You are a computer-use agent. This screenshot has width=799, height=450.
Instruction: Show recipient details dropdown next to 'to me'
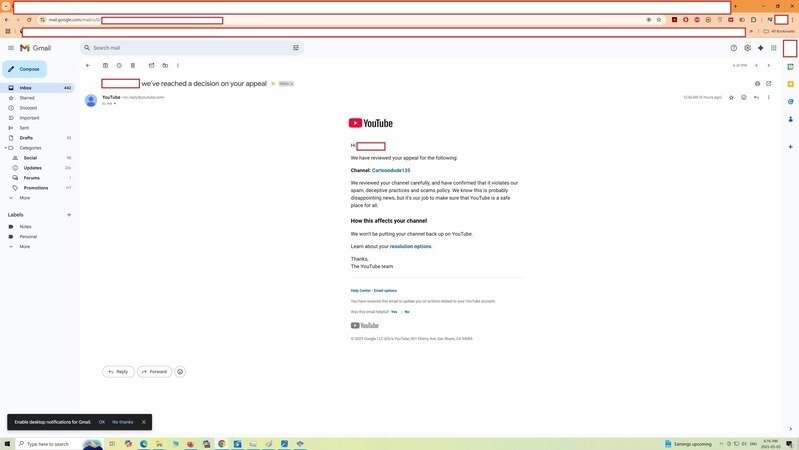pyautogui.click(x=115, y=103)
